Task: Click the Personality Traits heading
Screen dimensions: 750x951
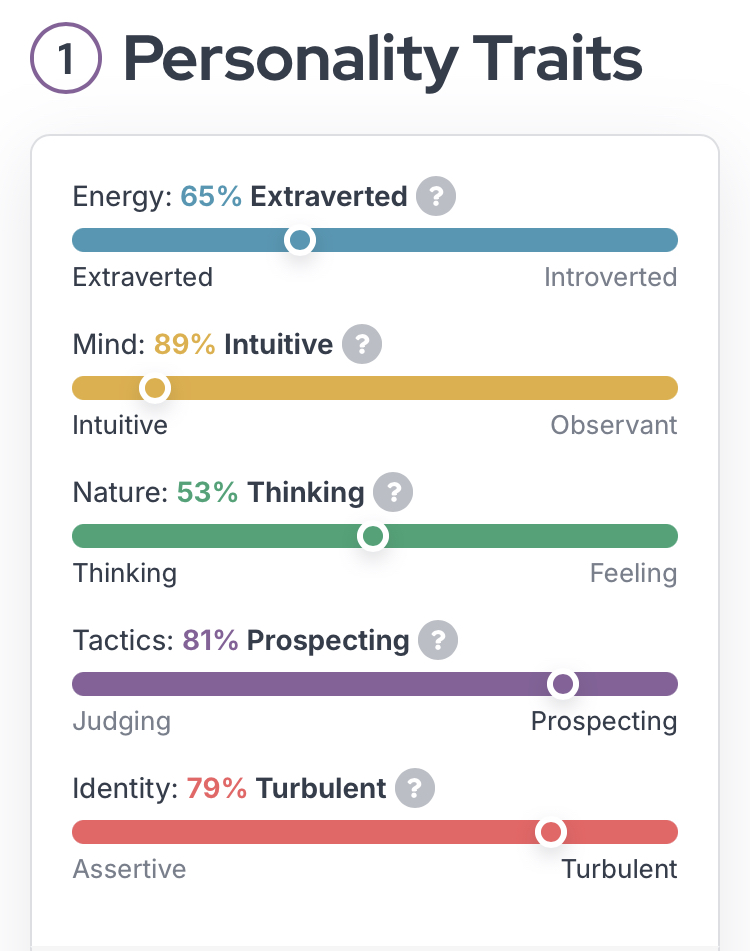Action: point(383,58)
